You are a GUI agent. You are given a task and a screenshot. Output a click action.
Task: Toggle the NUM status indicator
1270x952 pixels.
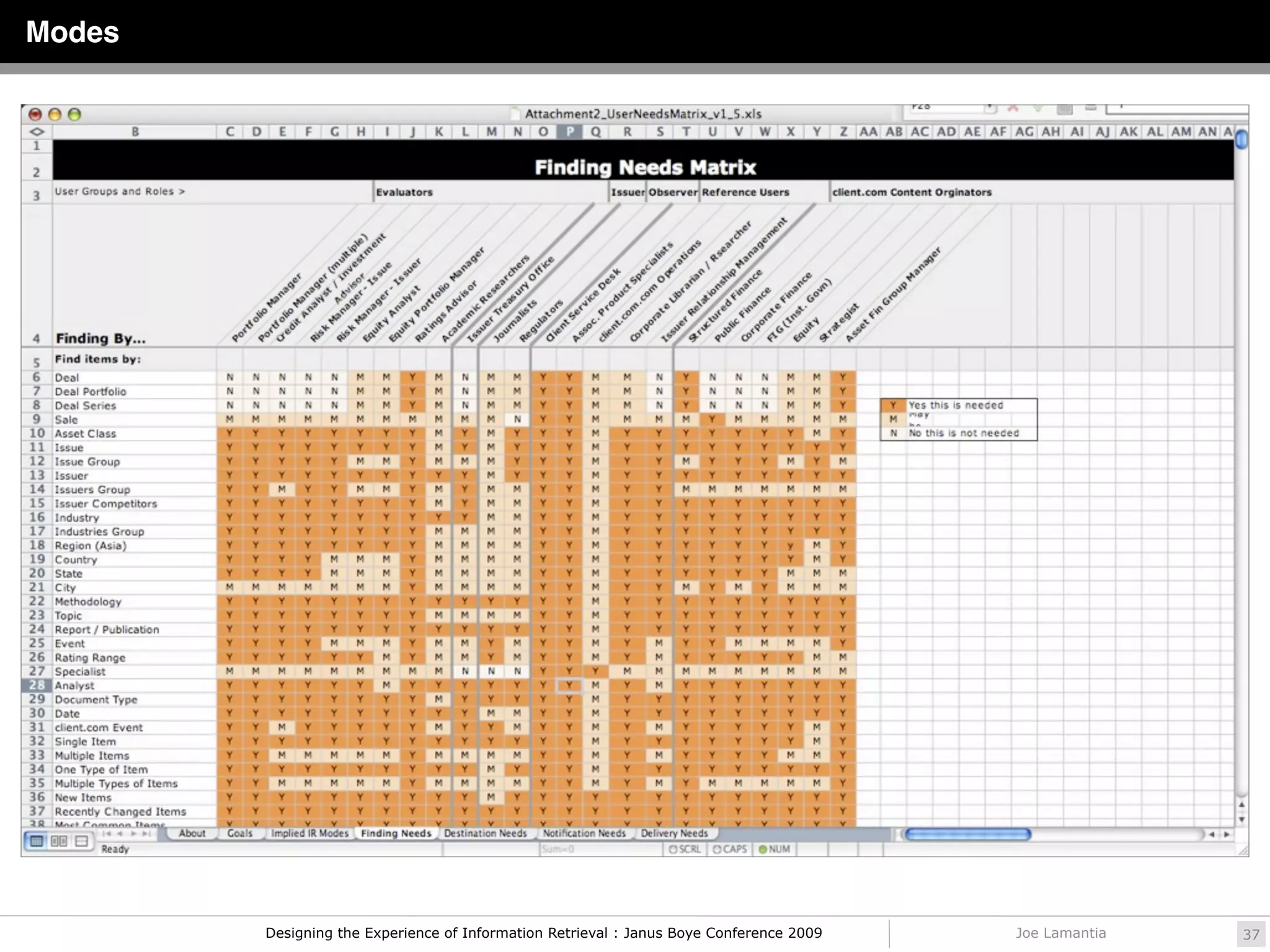pyautogui.click(x=775, y=849)
